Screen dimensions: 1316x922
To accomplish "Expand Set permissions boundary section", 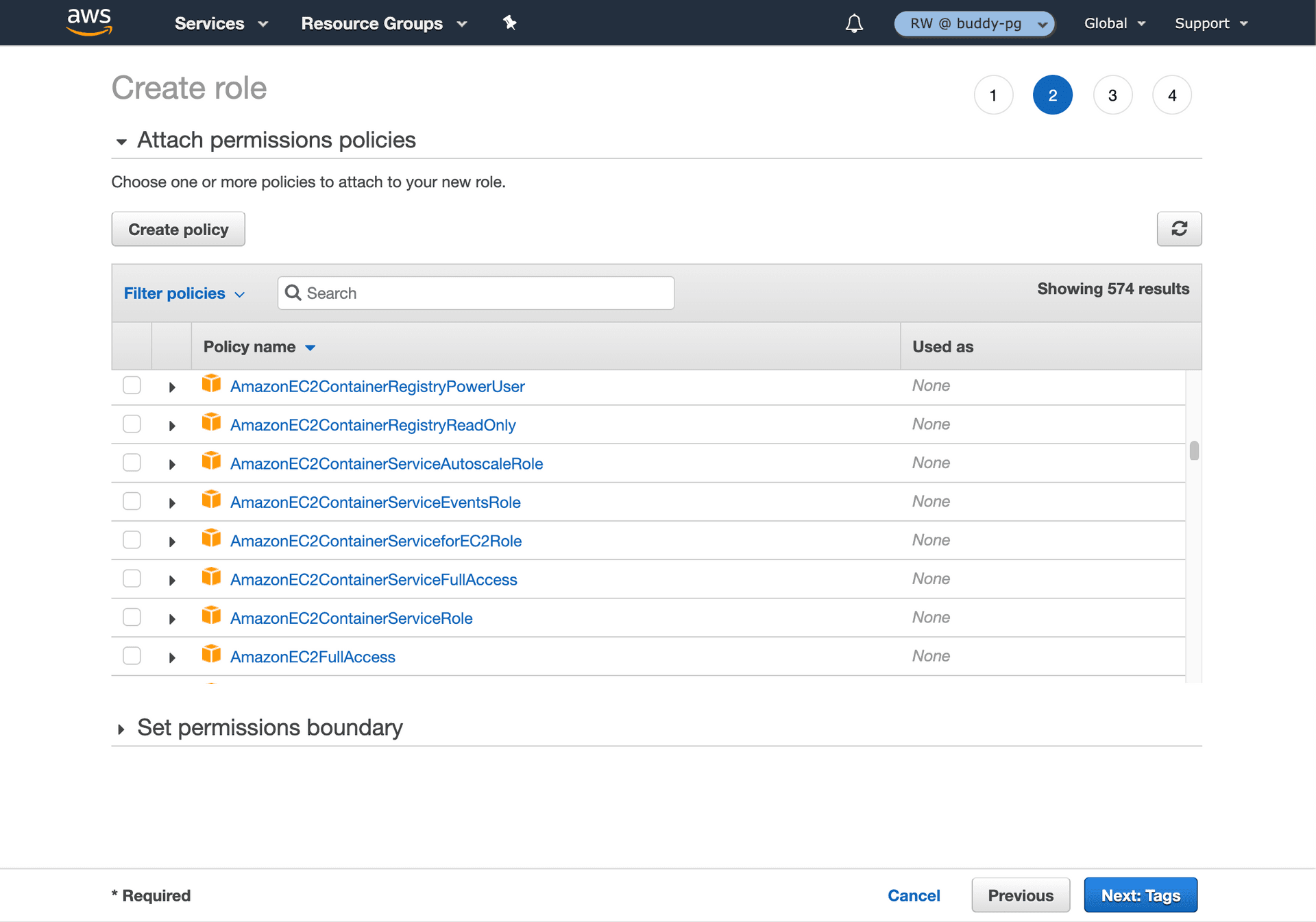I will (121, 729).
